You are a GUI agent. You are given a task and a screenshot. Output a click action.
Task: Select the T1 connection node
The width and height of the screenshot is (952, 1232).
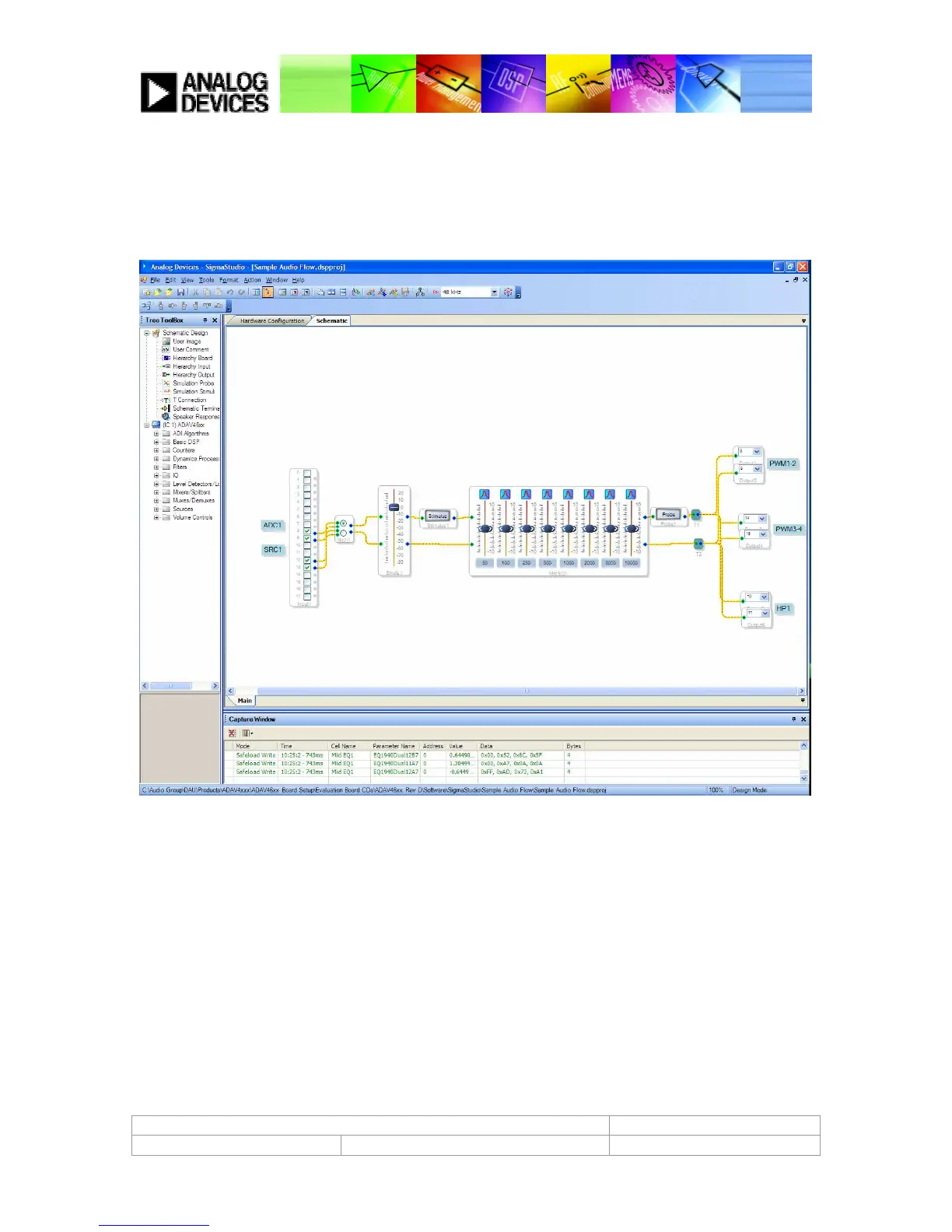[696, 515]
